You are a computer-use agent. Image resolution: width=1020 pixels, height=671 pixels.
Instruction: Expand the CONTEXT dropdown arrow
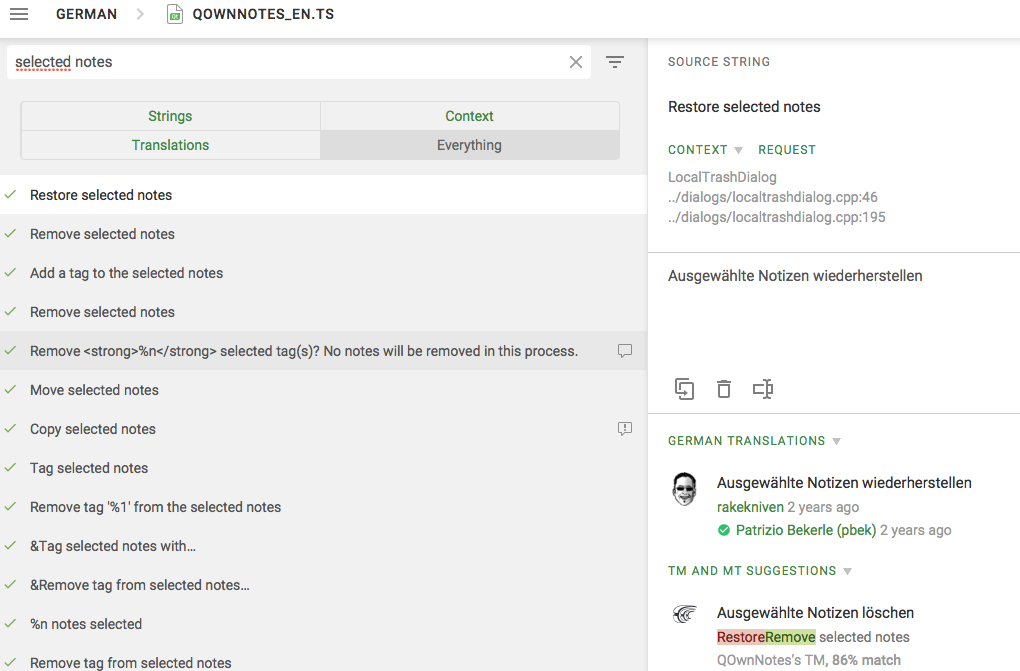(736, 149)
